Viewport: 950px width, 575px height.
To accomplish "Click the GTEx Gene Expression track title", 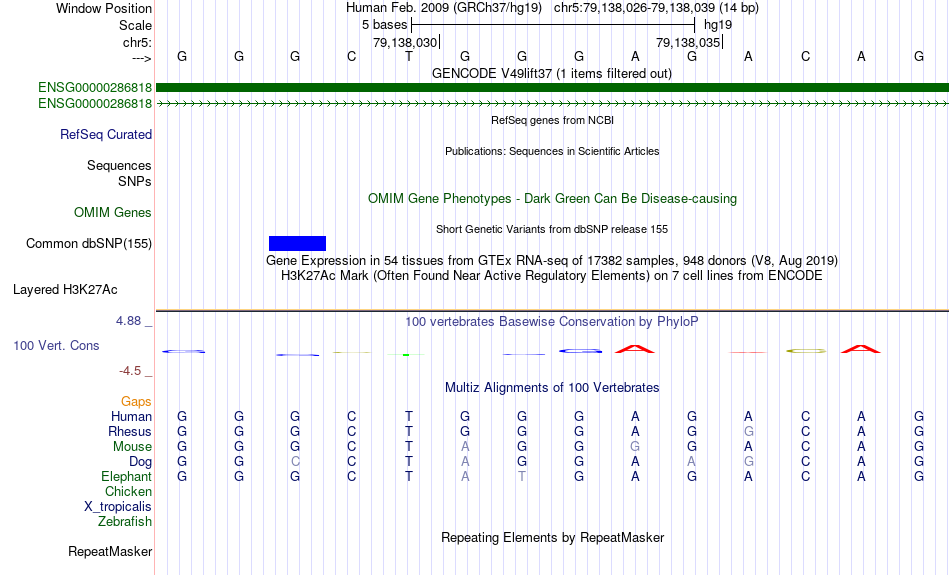I will click(552, 261).
